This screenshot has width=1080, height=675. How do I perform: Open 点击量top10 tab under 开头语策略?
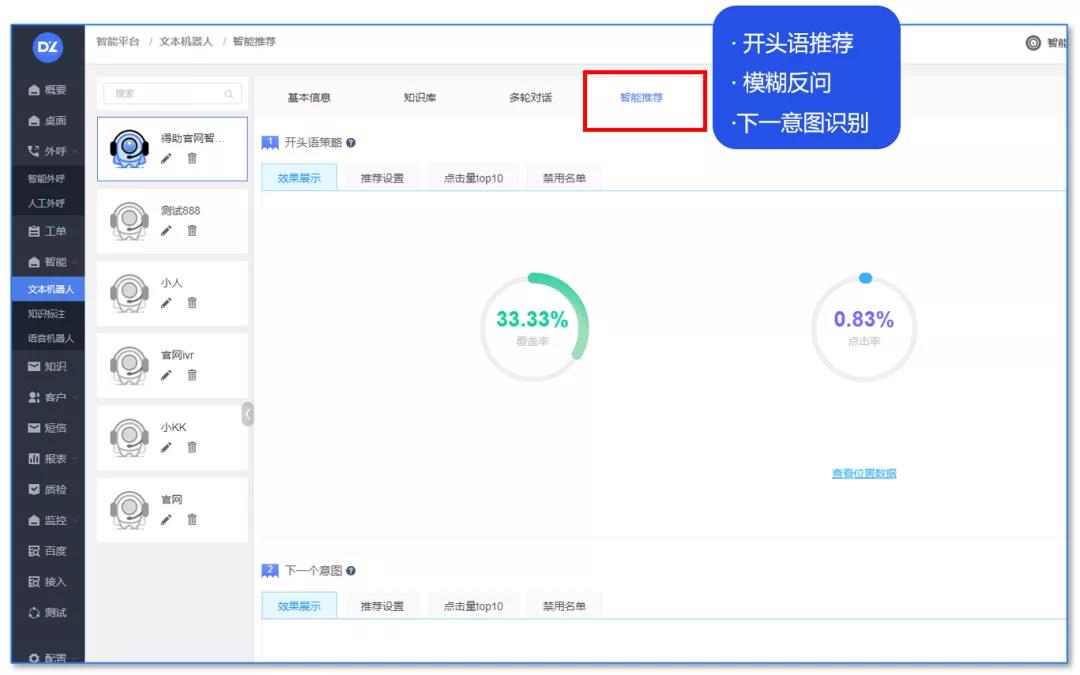pos(473,178)
